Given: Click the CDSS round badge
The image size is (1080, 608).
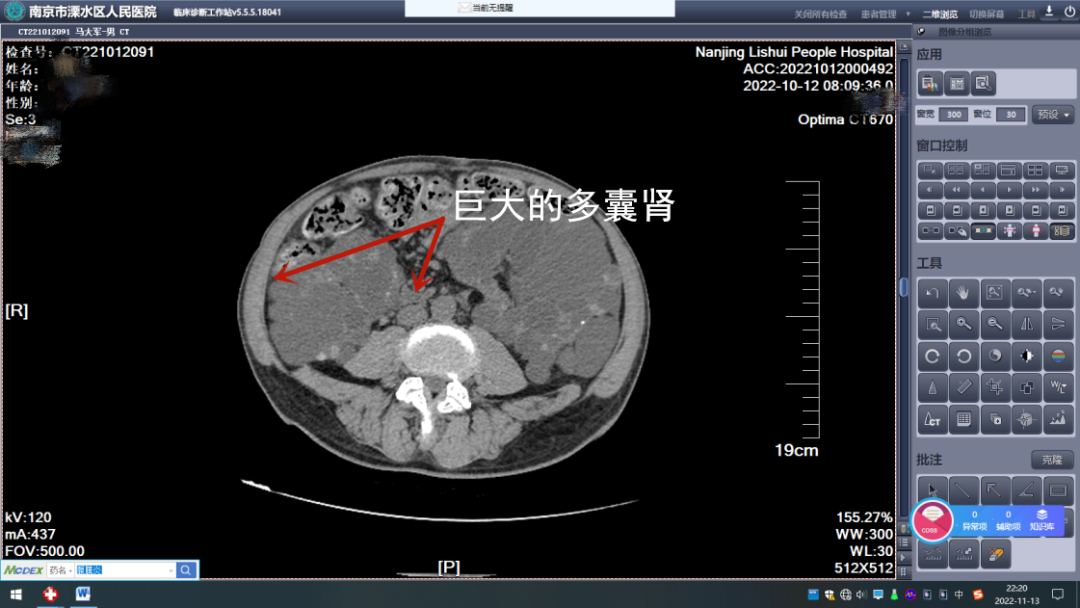Looking at the screenshot, I should [931, 521].
